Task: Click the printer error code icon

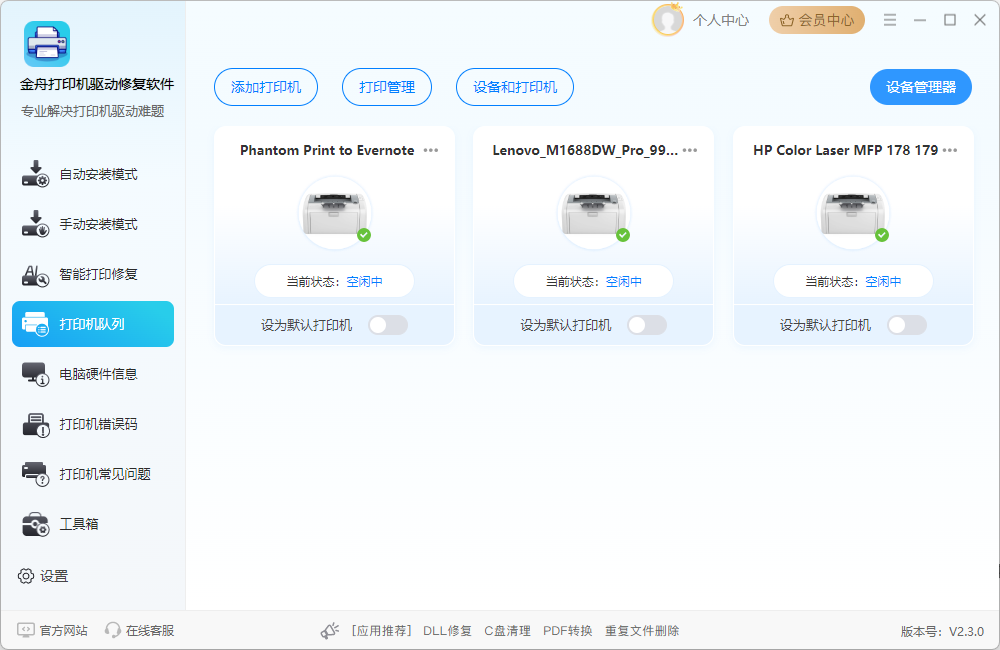Action: point(35,424)
